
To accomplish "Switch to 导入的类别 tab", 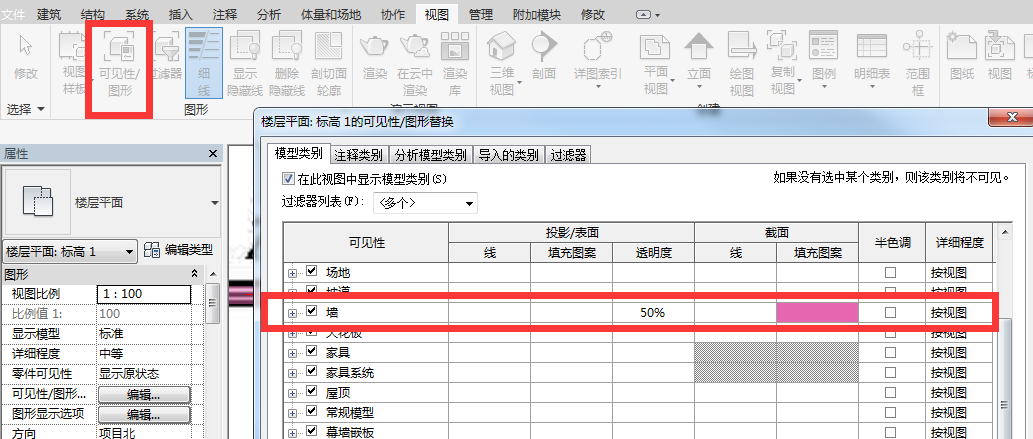I will click(510, 155).
